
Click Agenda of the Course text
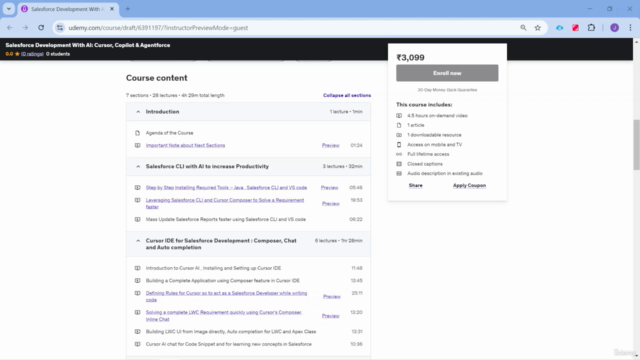coord(169,133)
